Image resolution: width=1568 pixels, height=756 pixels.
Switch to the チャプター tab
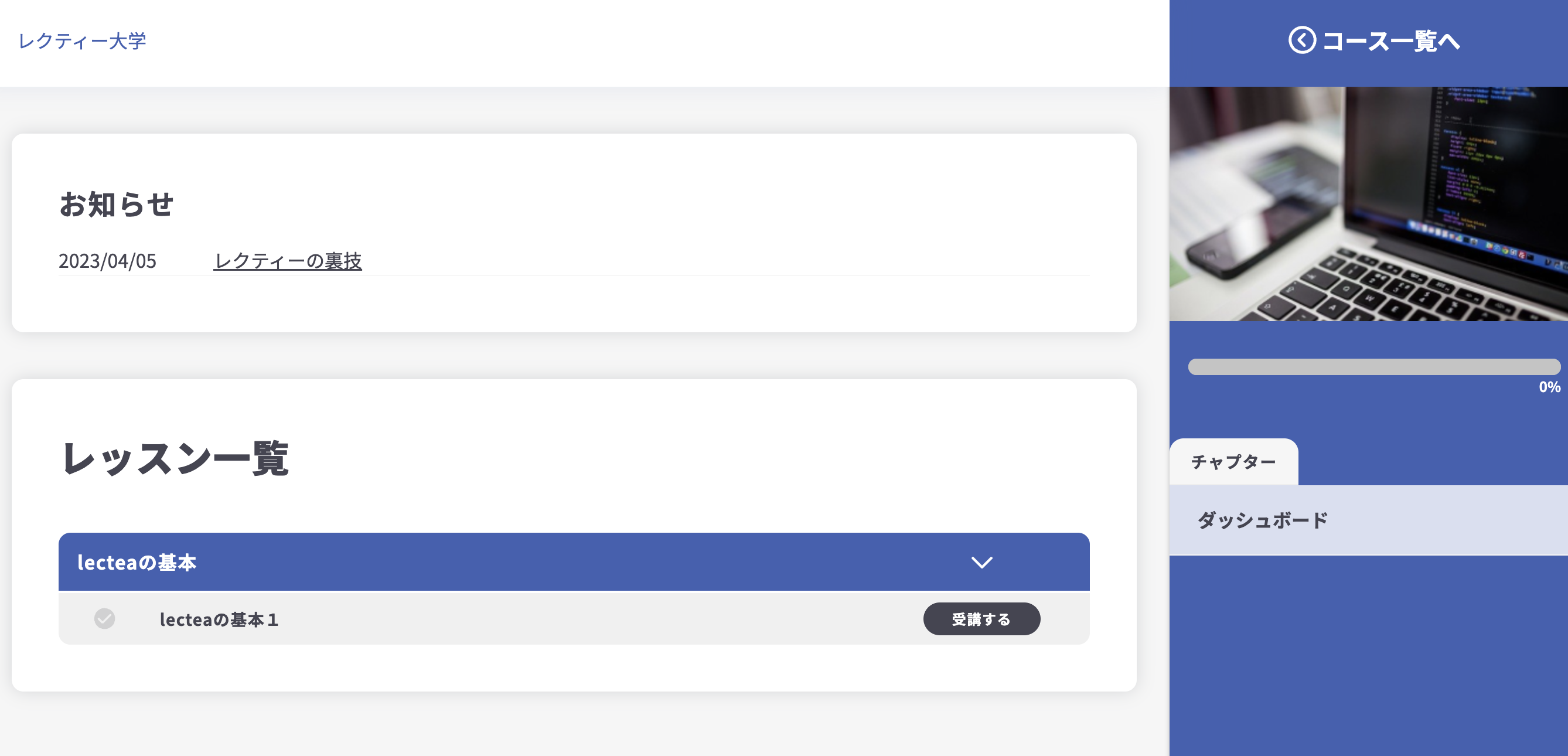(x=1233, y=462)
